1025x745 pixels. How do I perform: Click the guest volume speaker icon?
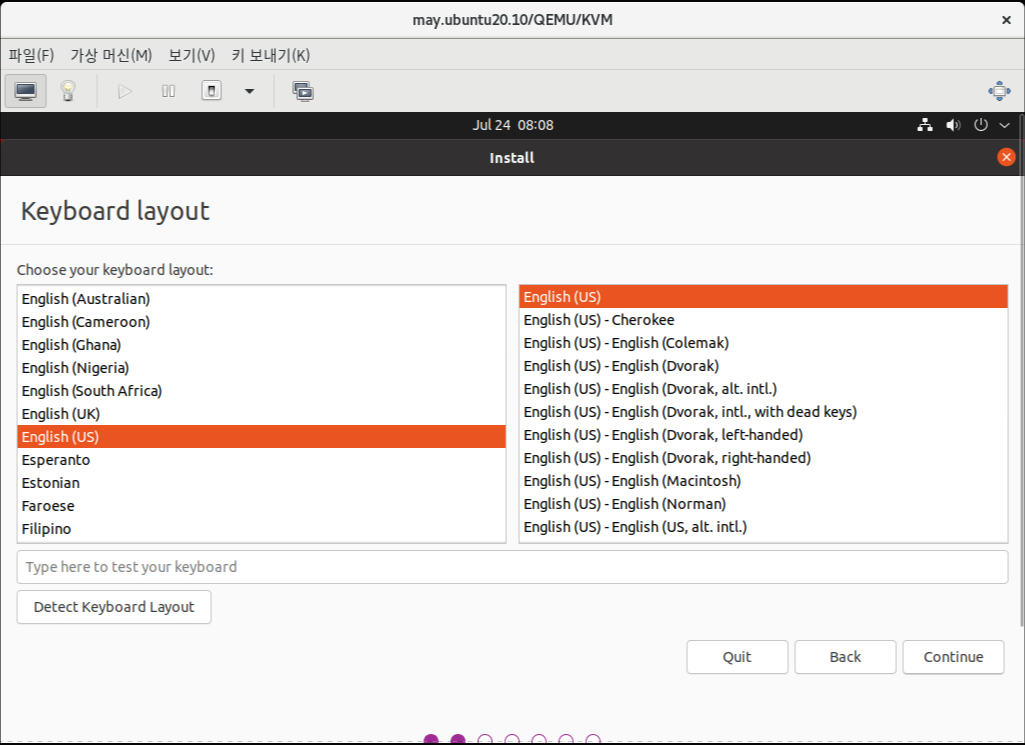[953, 125]
